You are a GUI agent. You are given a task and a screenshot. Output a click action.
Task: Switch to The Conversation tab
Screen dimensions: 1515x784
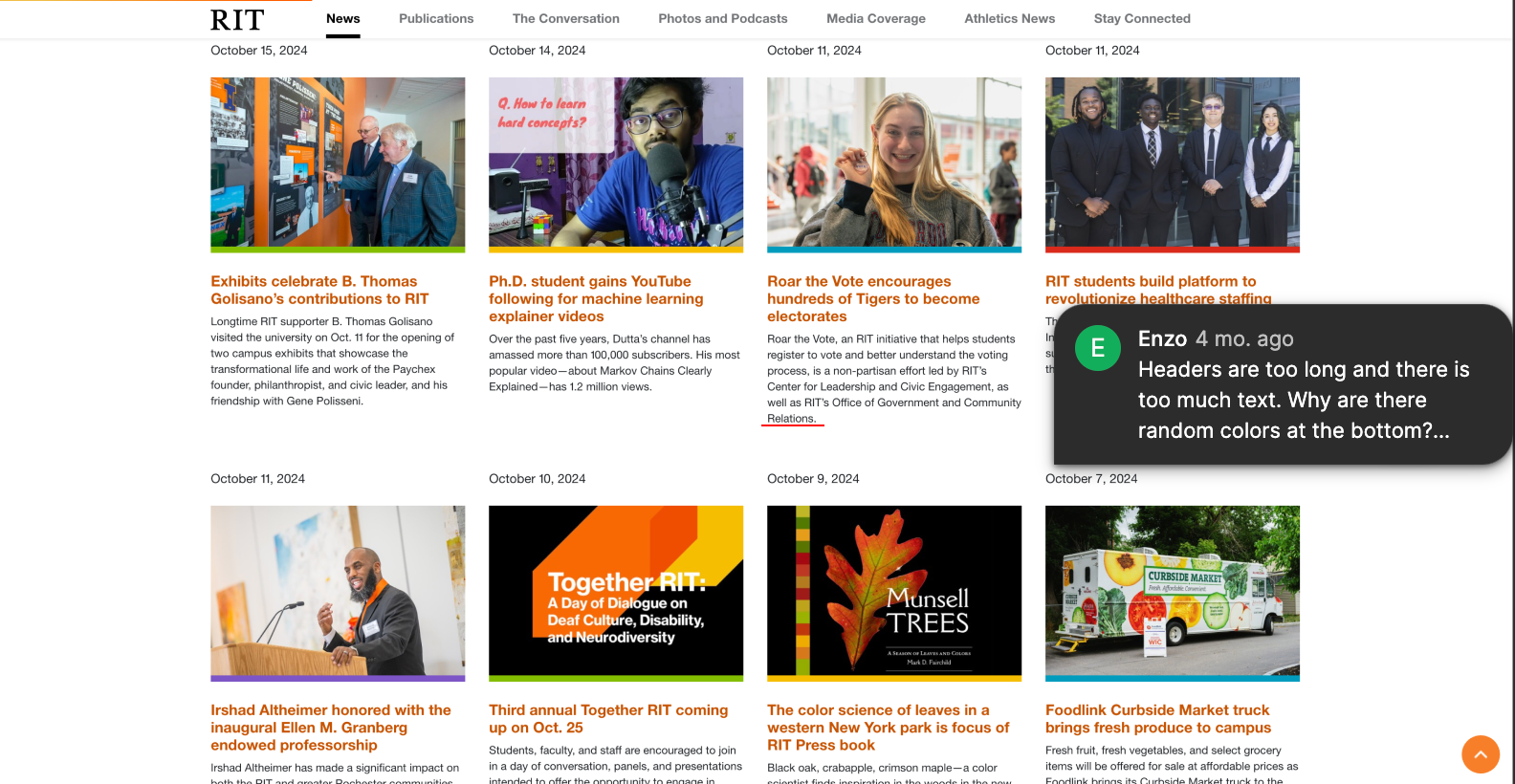click(566, 18)
